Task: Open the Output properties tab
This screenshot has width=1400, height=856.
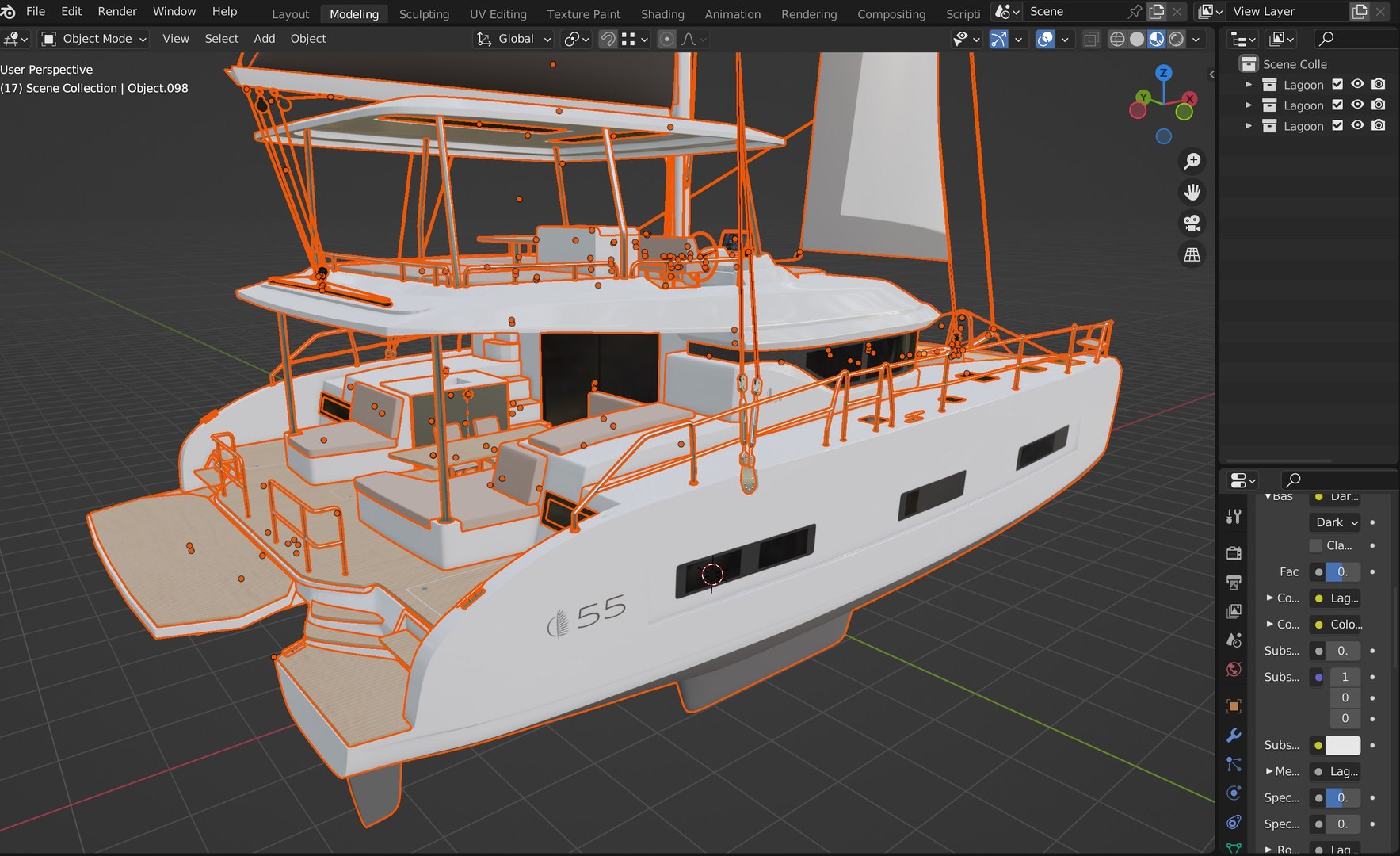Action: (x=1234, y=583)
